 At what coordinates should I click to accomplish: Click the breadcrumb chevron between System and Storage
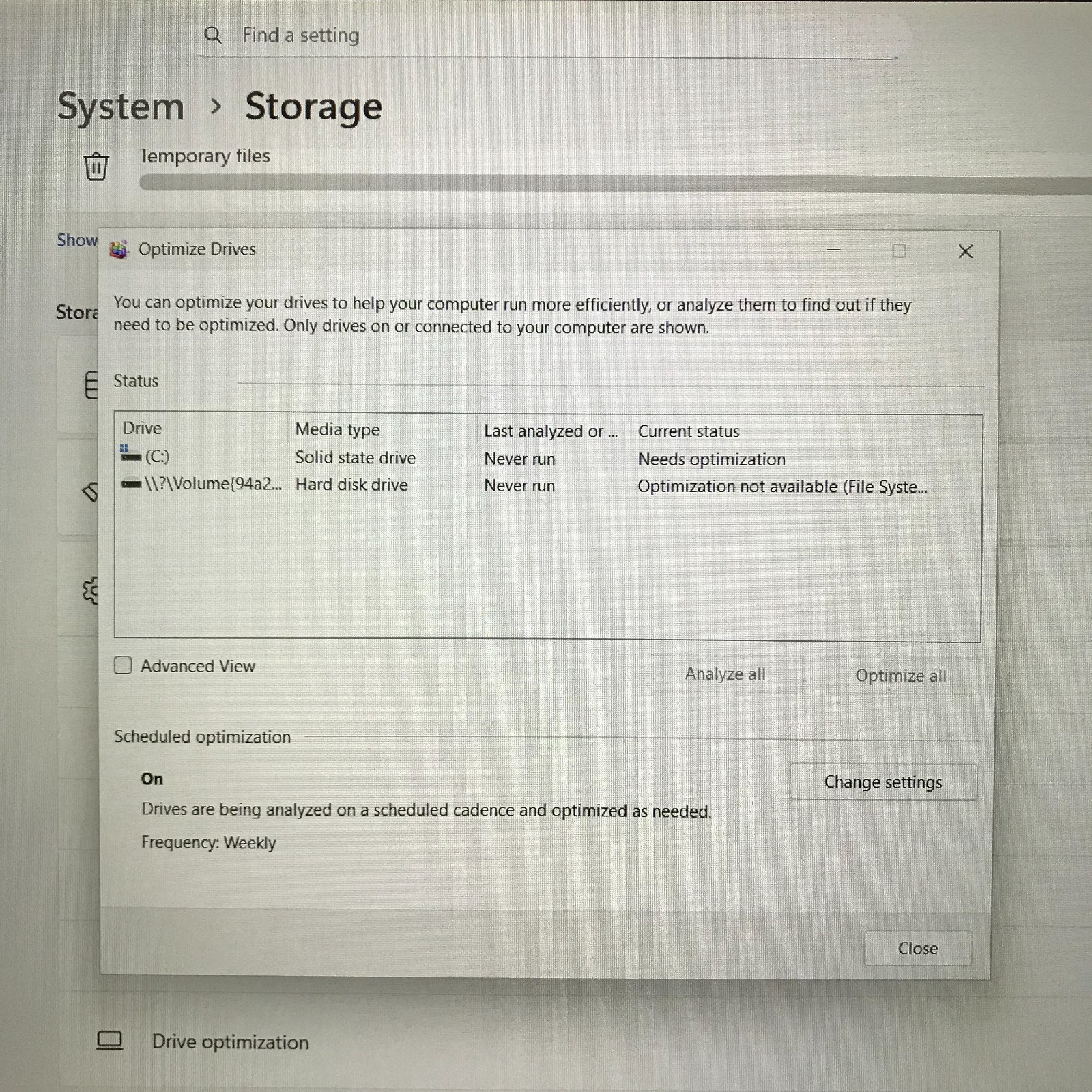coord(216,106)
